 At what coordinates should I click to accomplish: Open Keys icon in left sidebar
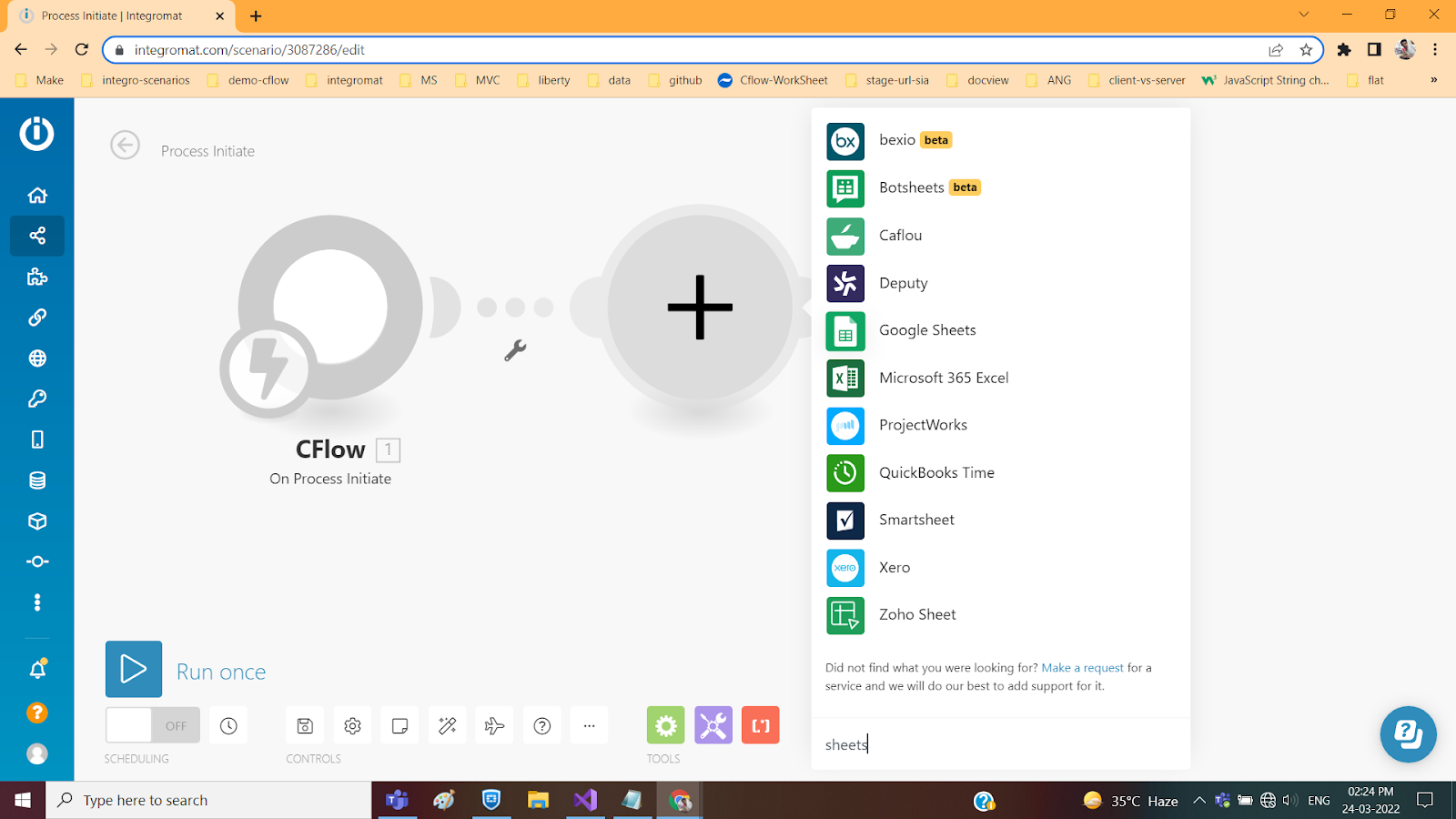tap(37, 399)
